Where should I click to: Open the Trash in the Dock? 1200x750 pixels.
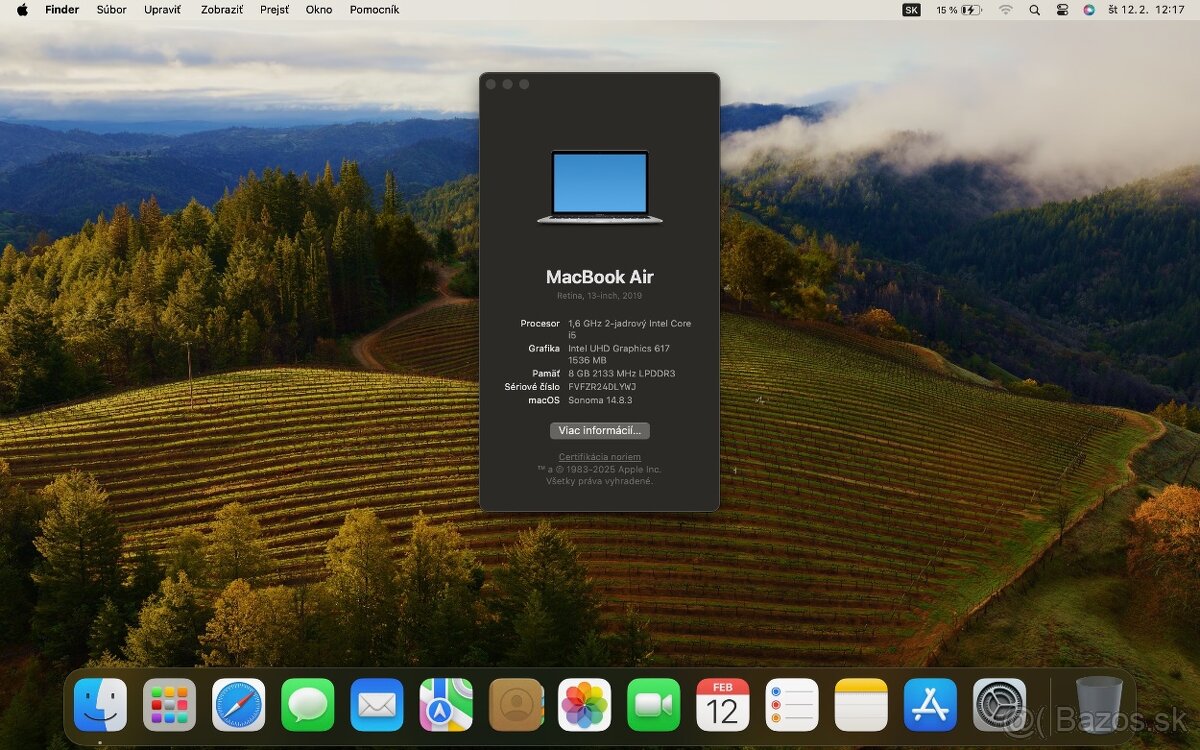(1097, 705)
